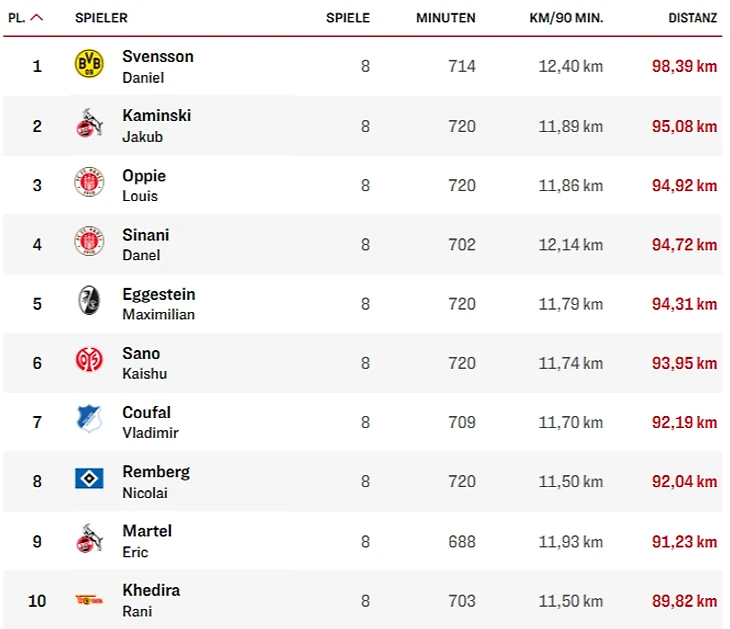Click the SC Freiburg logo beside Eggestein
Viewport: 730px width, 629px height.
(x=89, y=303)
